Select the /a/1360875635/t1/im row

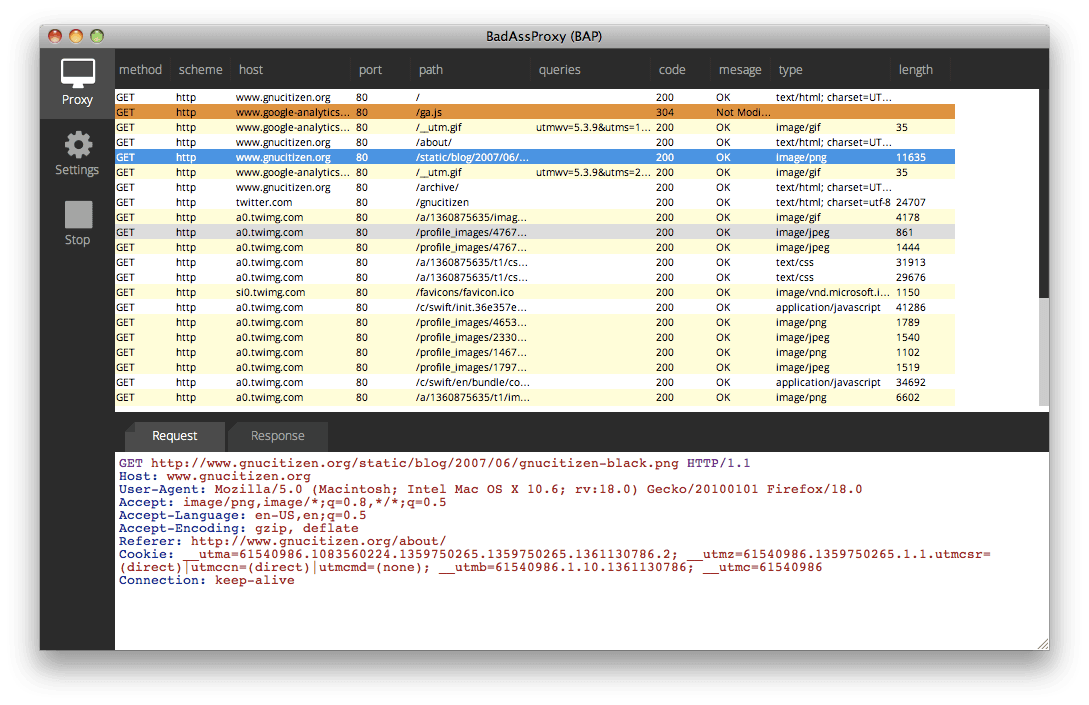click(x=535, y=398)
